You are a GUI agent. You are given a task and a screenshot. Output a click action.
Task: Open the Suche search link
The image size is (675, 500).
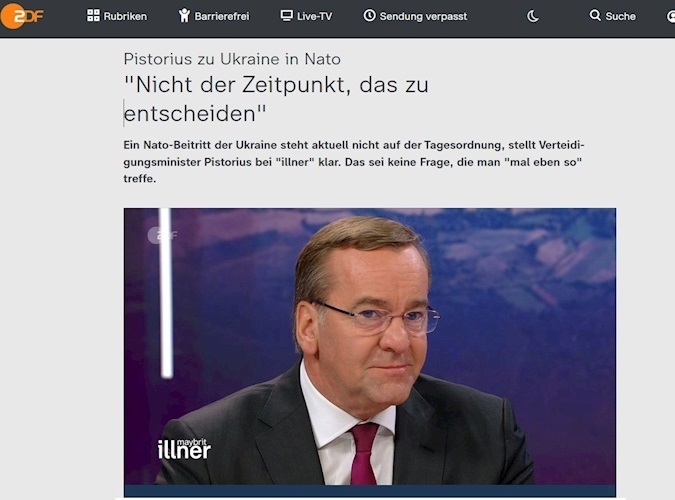click(x=613, y=16)
